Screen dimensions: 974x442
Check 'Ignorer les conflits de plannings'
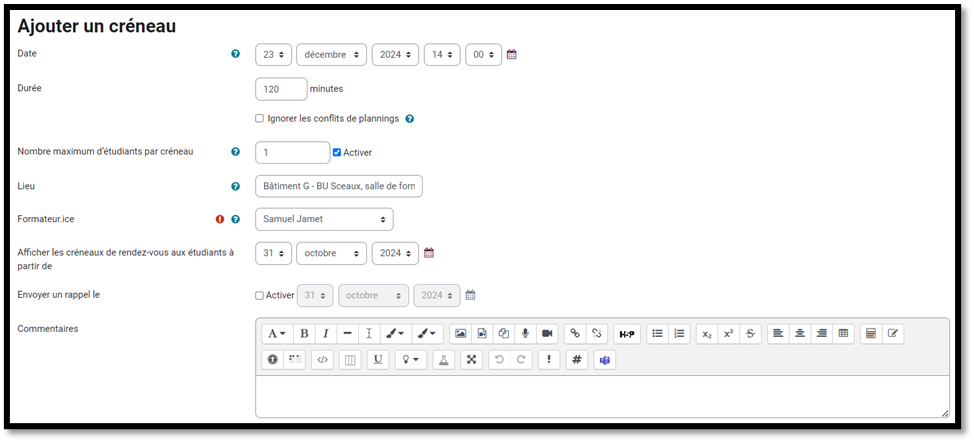tap(260, 118)
